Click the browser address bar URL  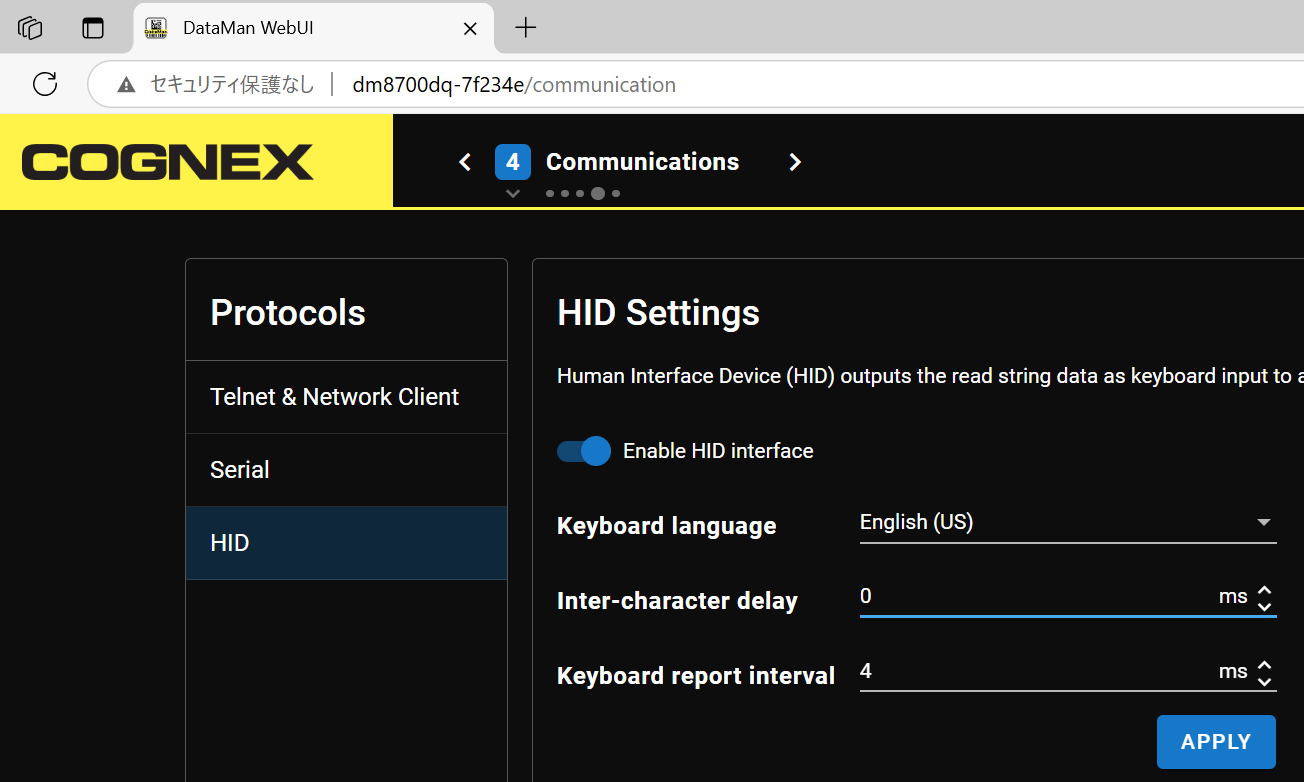click(x=514, y=85)
